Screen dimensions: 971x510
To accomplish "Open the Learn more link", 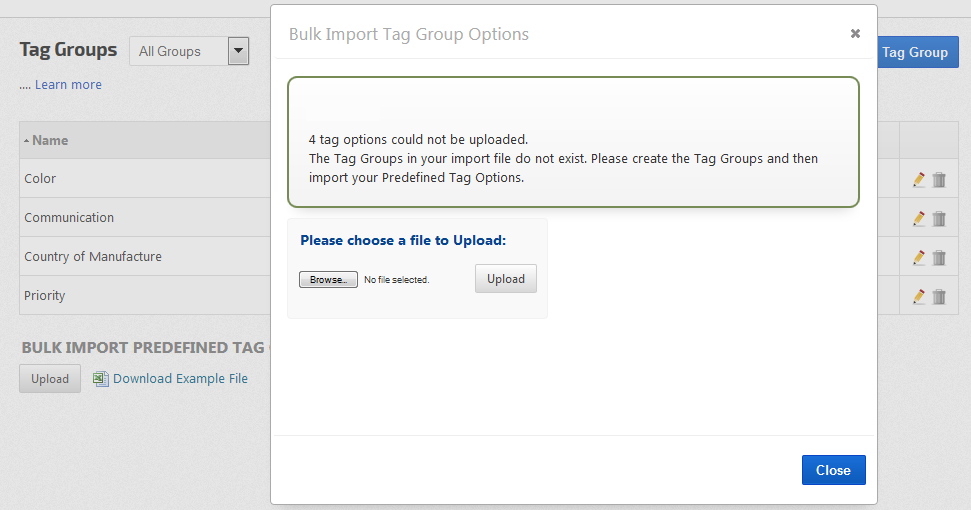I will [68, 85].
